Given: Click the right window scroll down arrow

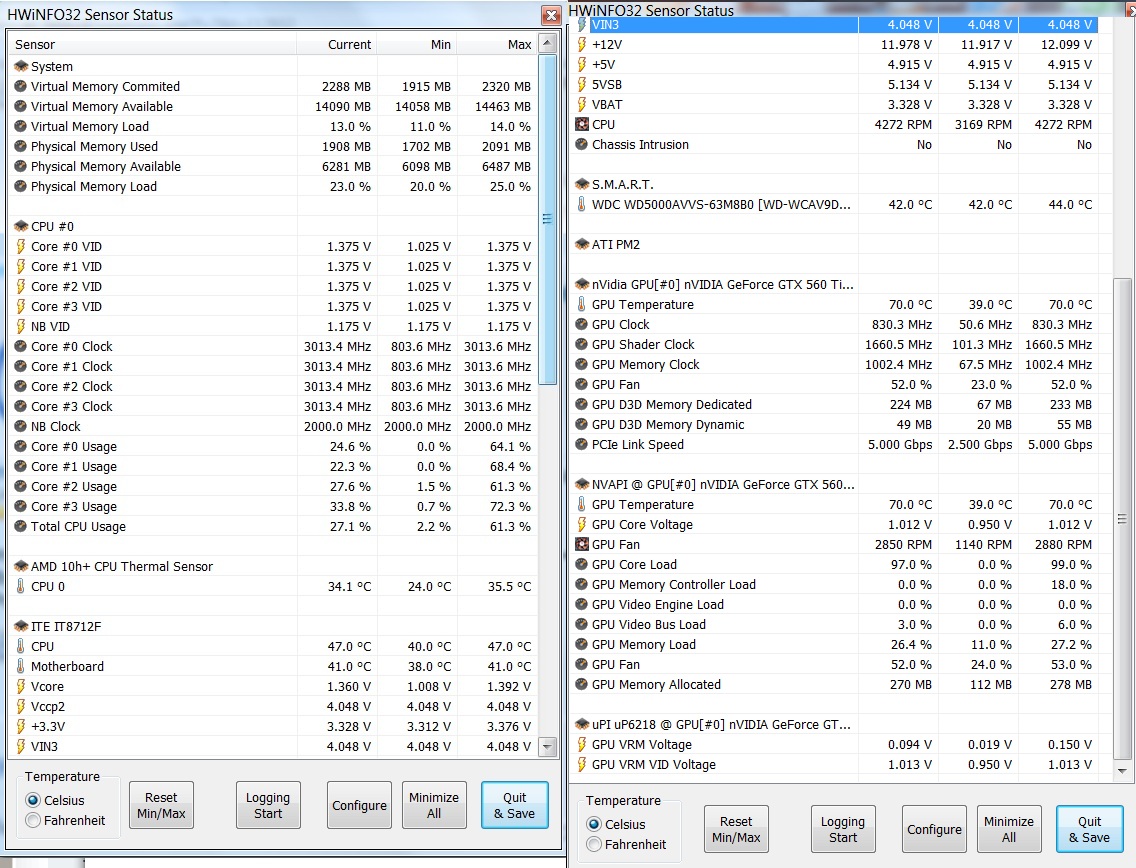Looking at the screenshot, I should pyautogui.click(x=1122, y=771).
